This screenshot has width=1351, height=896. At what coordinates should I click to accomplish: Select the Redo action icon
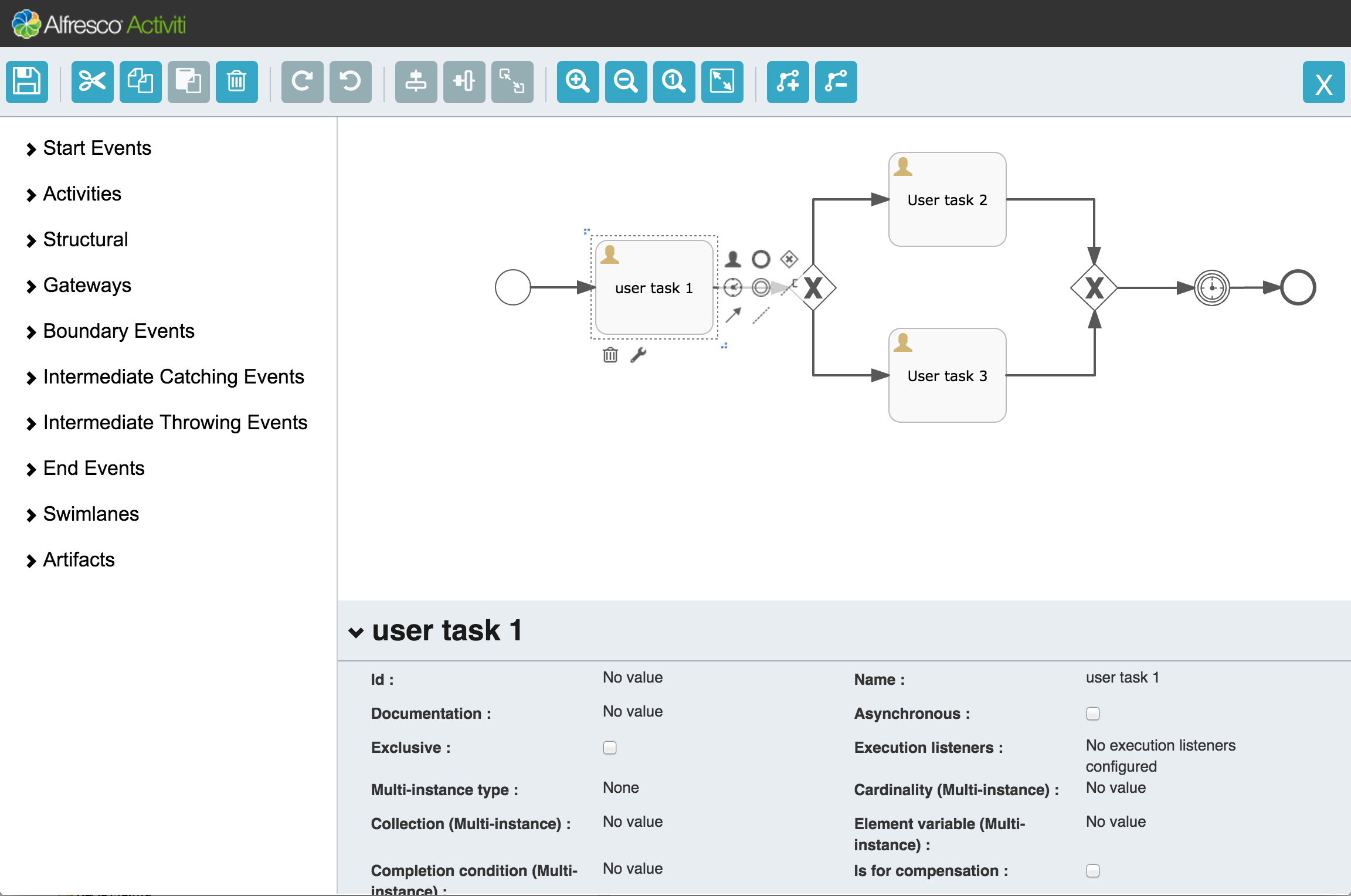coord(303,83)
